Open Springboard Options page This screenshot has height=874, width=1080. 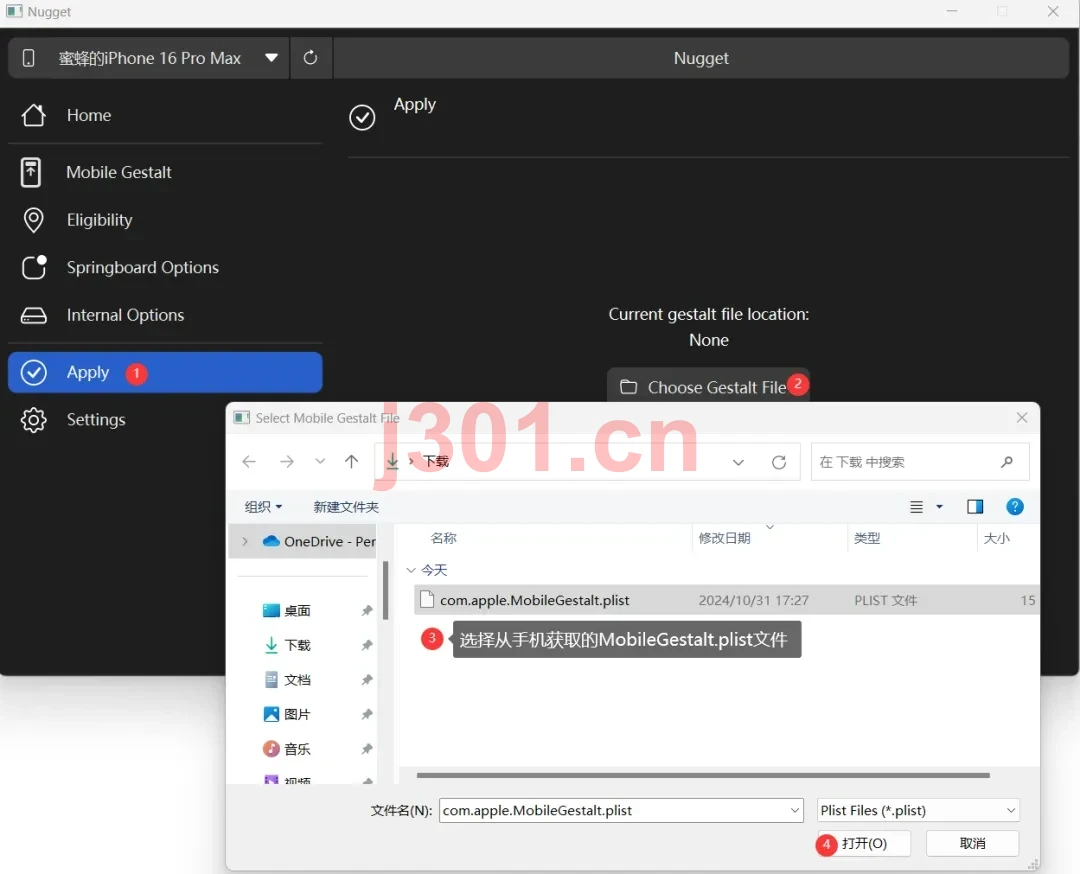165,267
